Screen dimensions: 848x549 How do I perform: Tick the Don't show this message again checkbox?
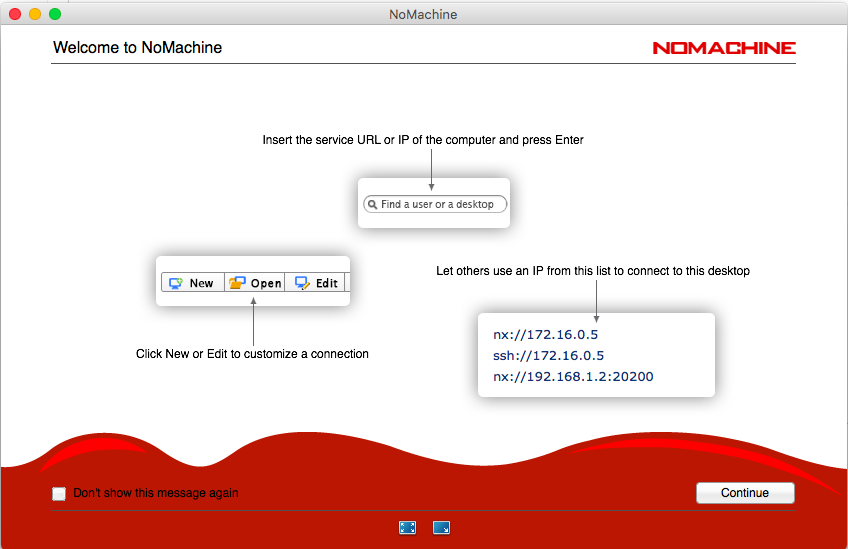[59, 493]
